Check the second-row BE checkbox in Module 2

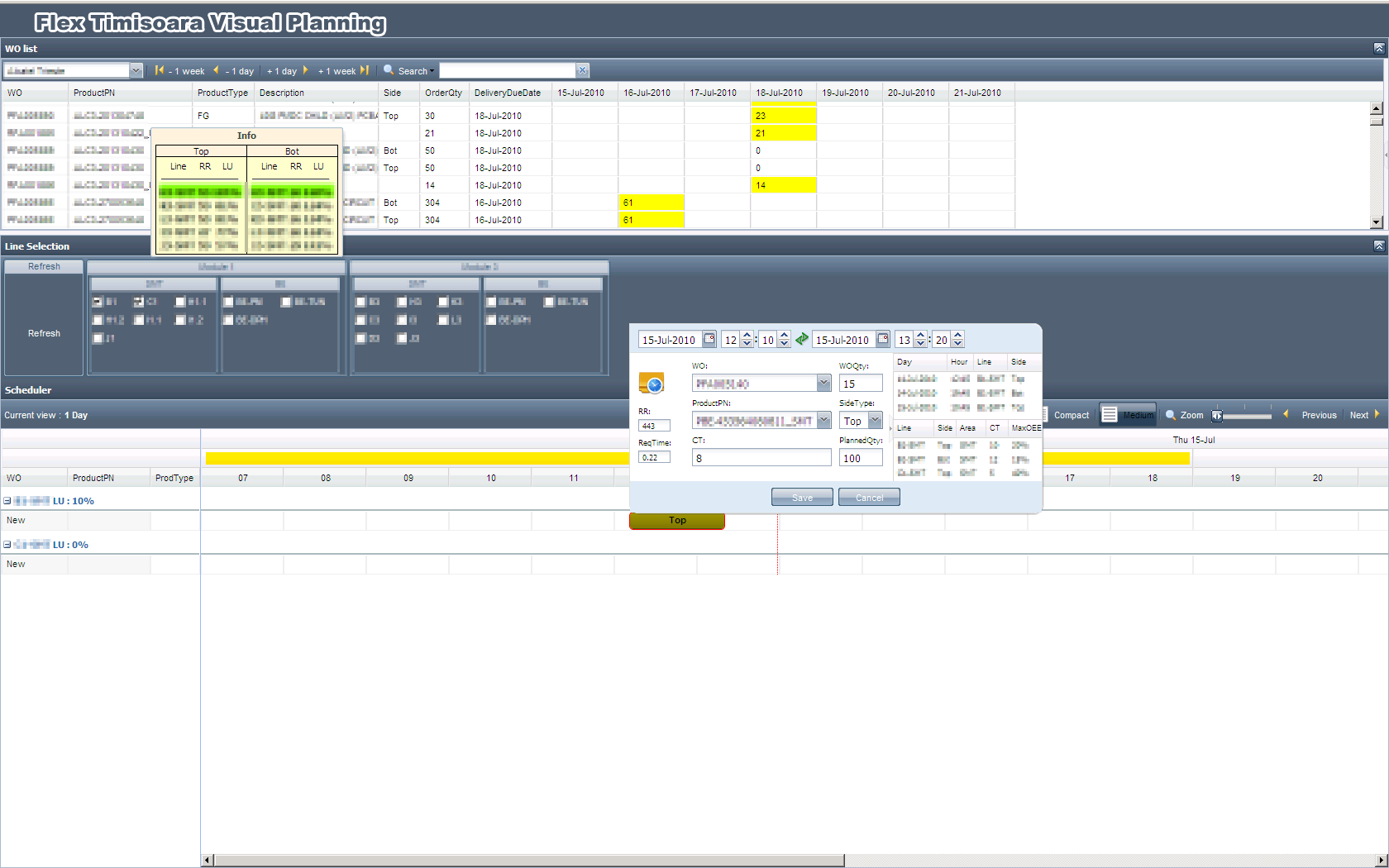[491, 320]
